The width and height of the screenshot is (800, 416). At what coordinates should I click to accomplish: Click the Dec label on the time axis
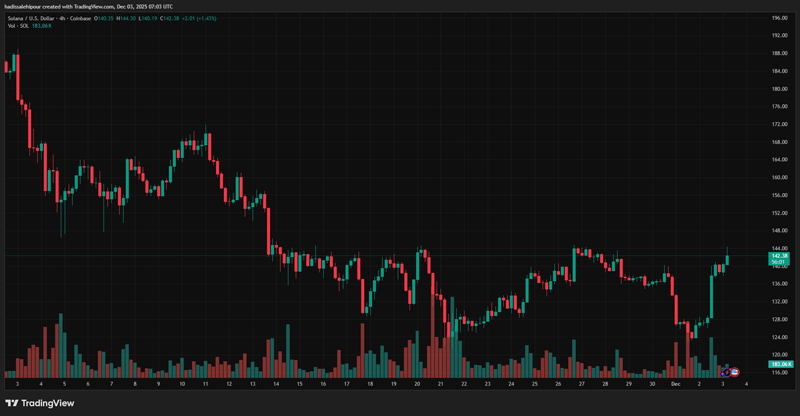pos(676,383)
